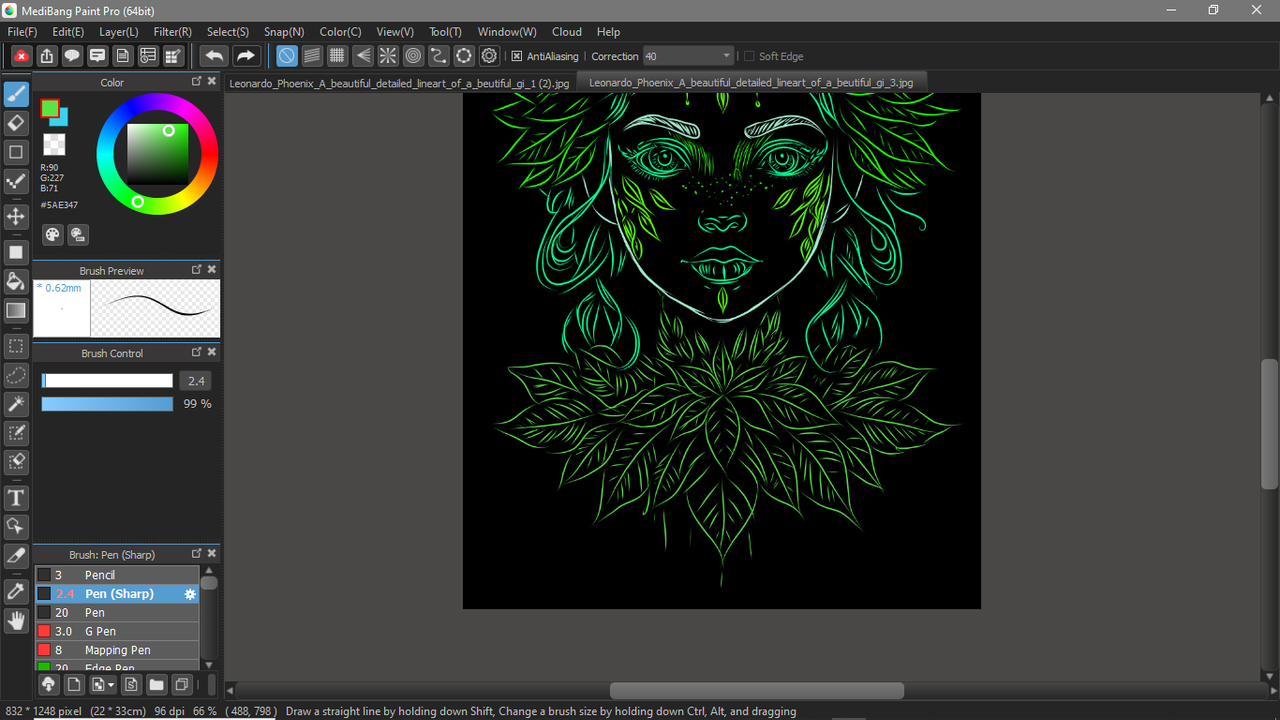Select the G Pen brush
The height and width of the screenshot is (720, 1280).
click(117, 631)
